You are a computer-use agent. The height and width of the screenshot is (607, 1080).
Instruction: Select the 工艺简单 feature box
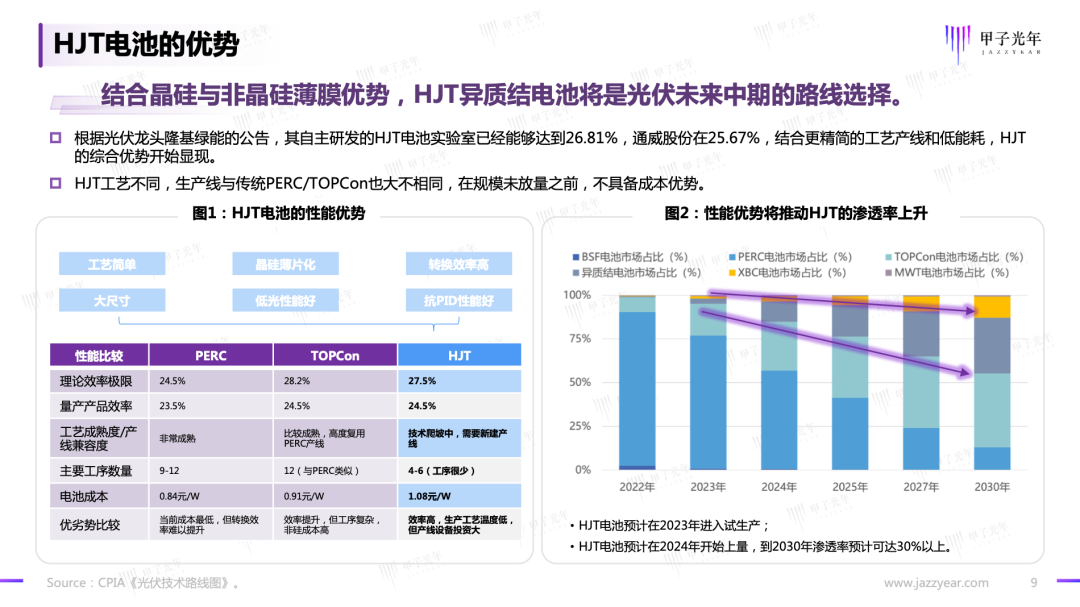[x=112, y=264]
